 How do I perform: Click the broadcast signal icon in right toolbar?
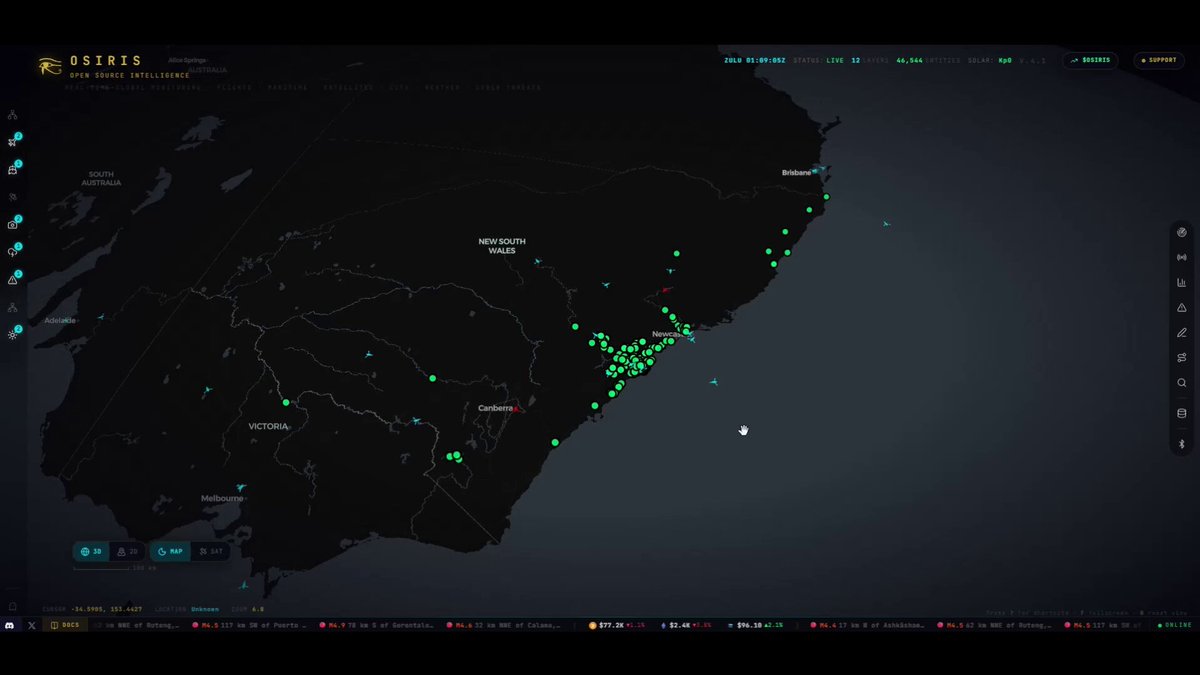pyautogui.click(x=1182, y=258)
